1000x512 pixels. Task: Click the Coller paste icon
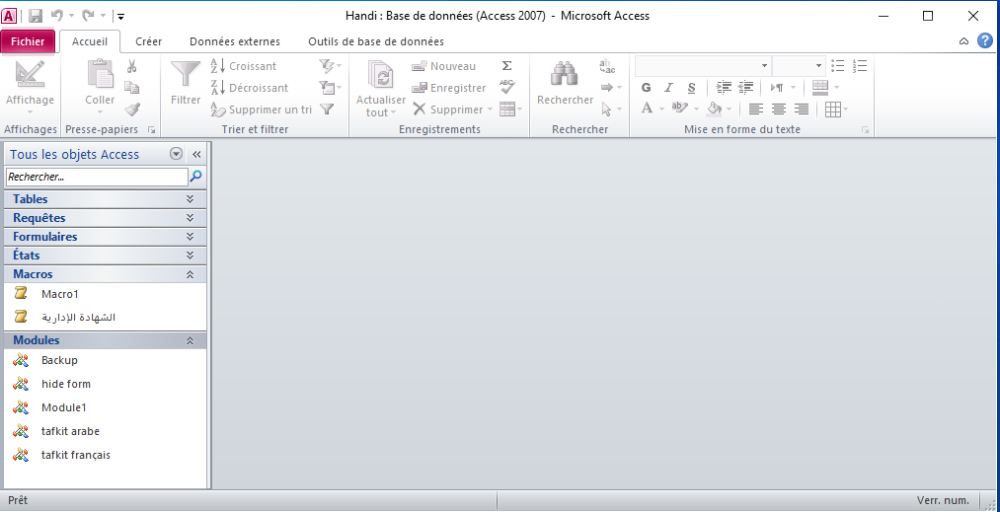[x=100, y=74]
